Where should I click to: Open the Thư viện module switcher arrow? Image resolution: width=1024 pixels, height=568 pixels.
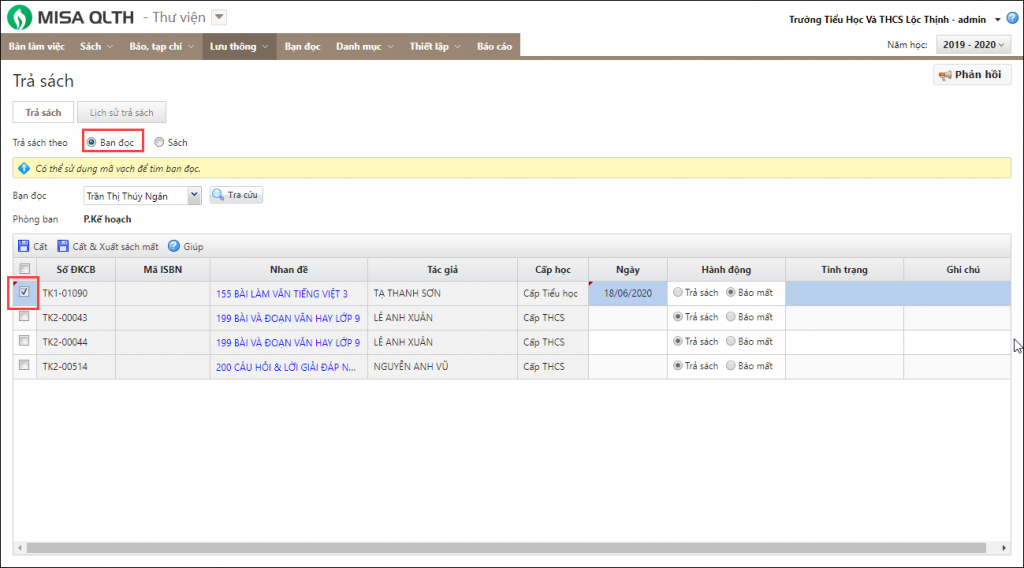pos(220,17)
